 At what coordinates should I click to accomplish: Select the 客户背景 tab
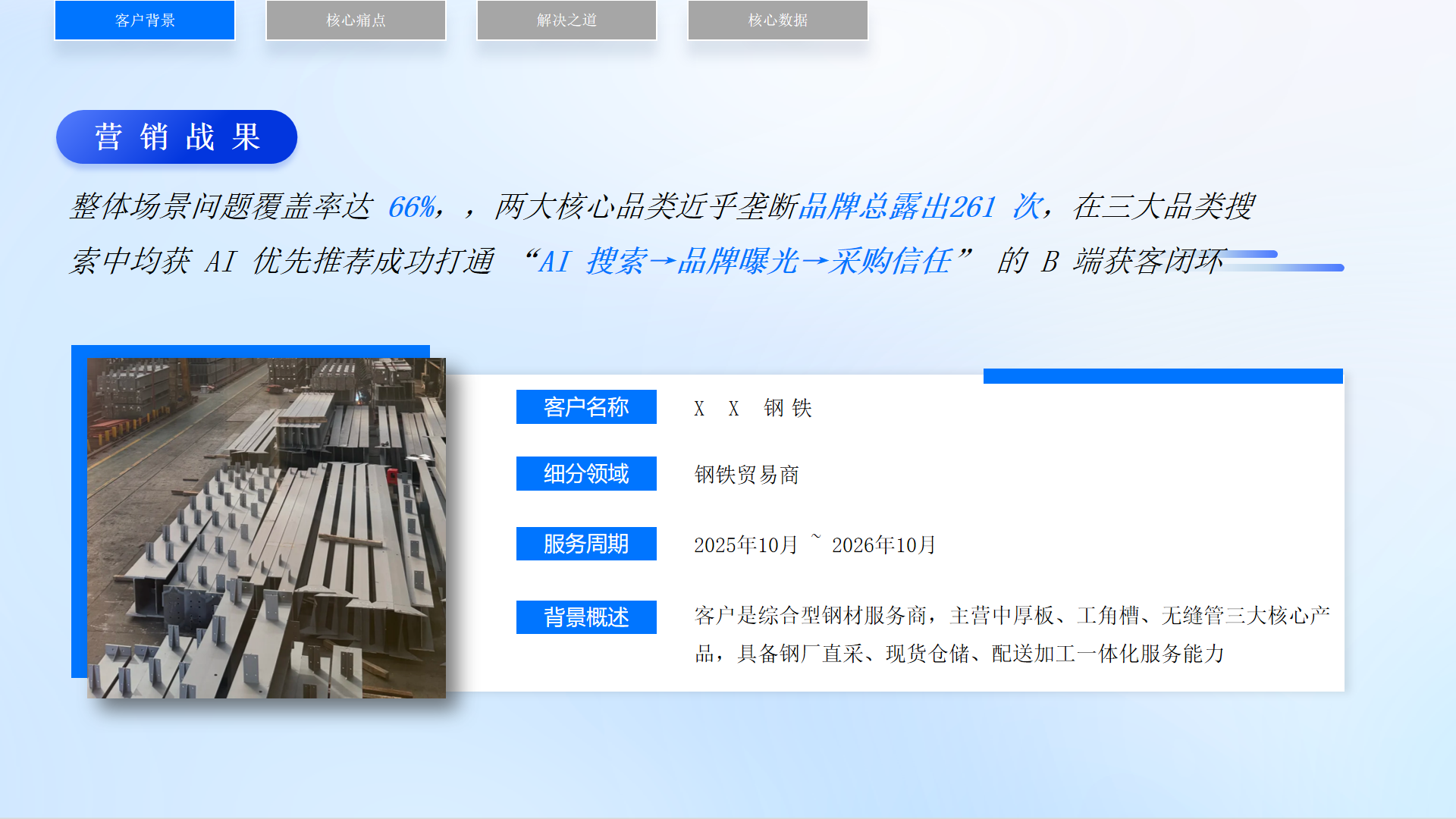click(x=145, y=20)
